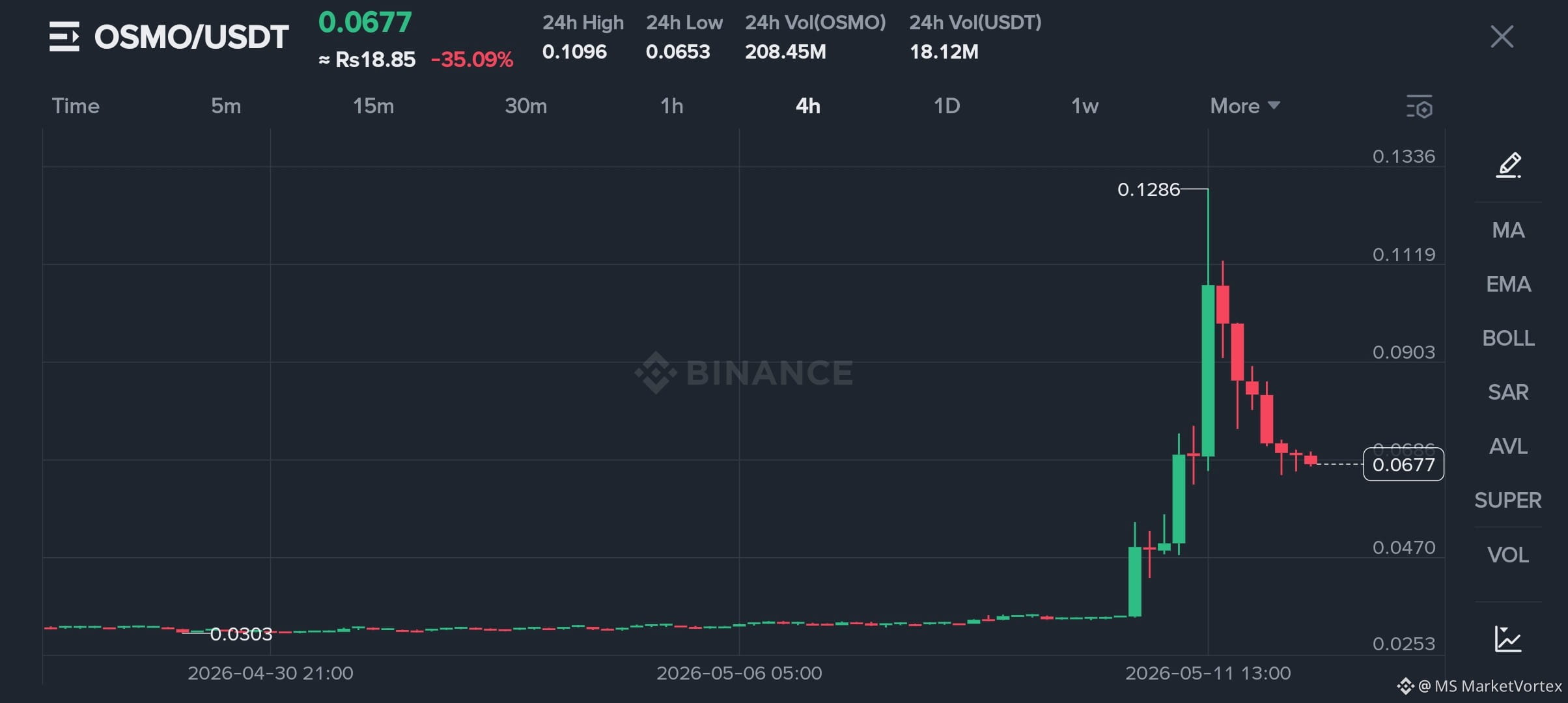Image resolution: width=1568 pixels, height=703 pixels.
Task: Click the 24h High value 0.1096
Action: (x=574, y=52)
